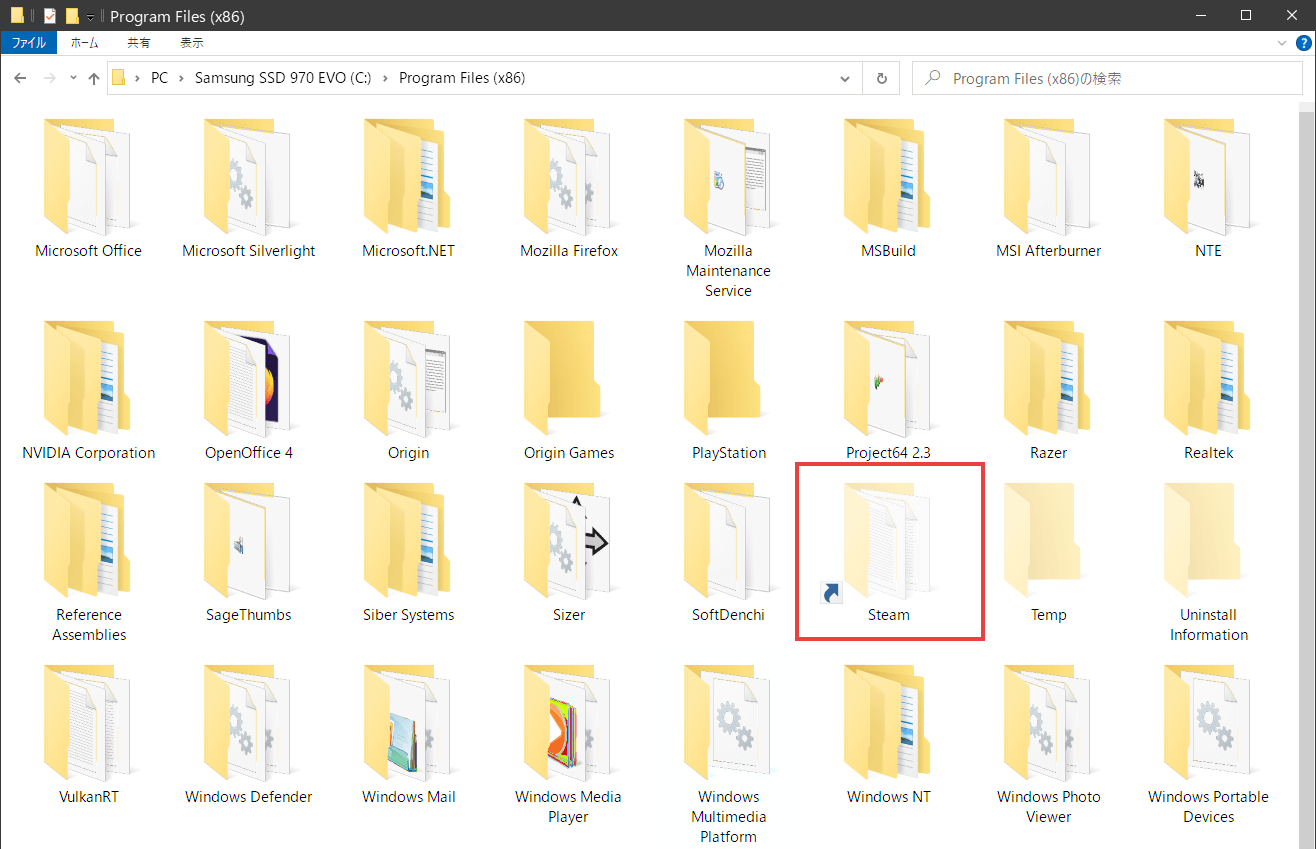Go back with the back arrow
This screenshot has height=849, width=1316.
(20, 78)
